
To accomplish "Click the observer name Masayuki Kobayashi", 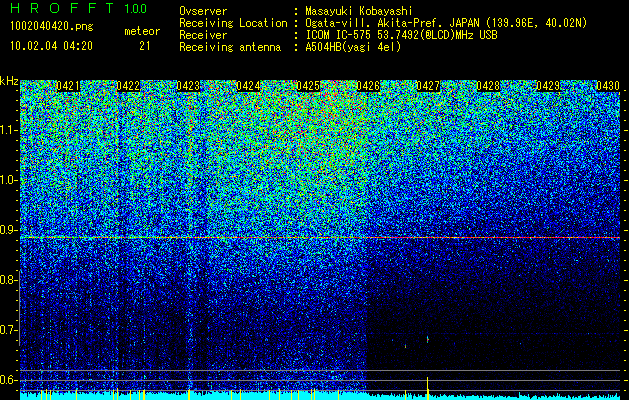I will pyautogui.click(x=359, y=11).
